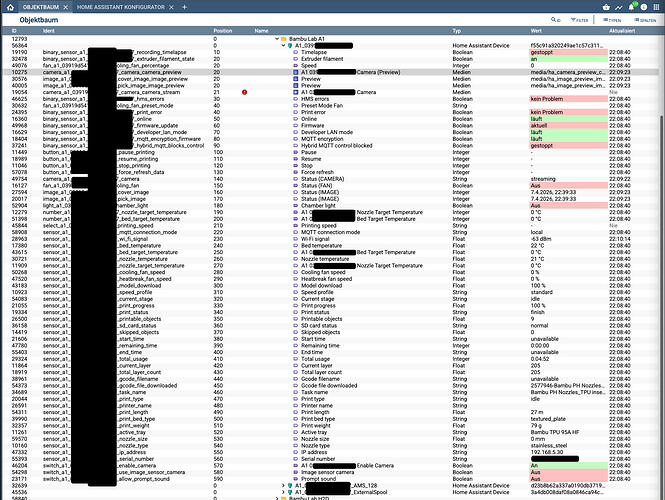Select the Developer LAN mode row
The width and height of the screenshot is (665, 500).
tap(330, 132)
